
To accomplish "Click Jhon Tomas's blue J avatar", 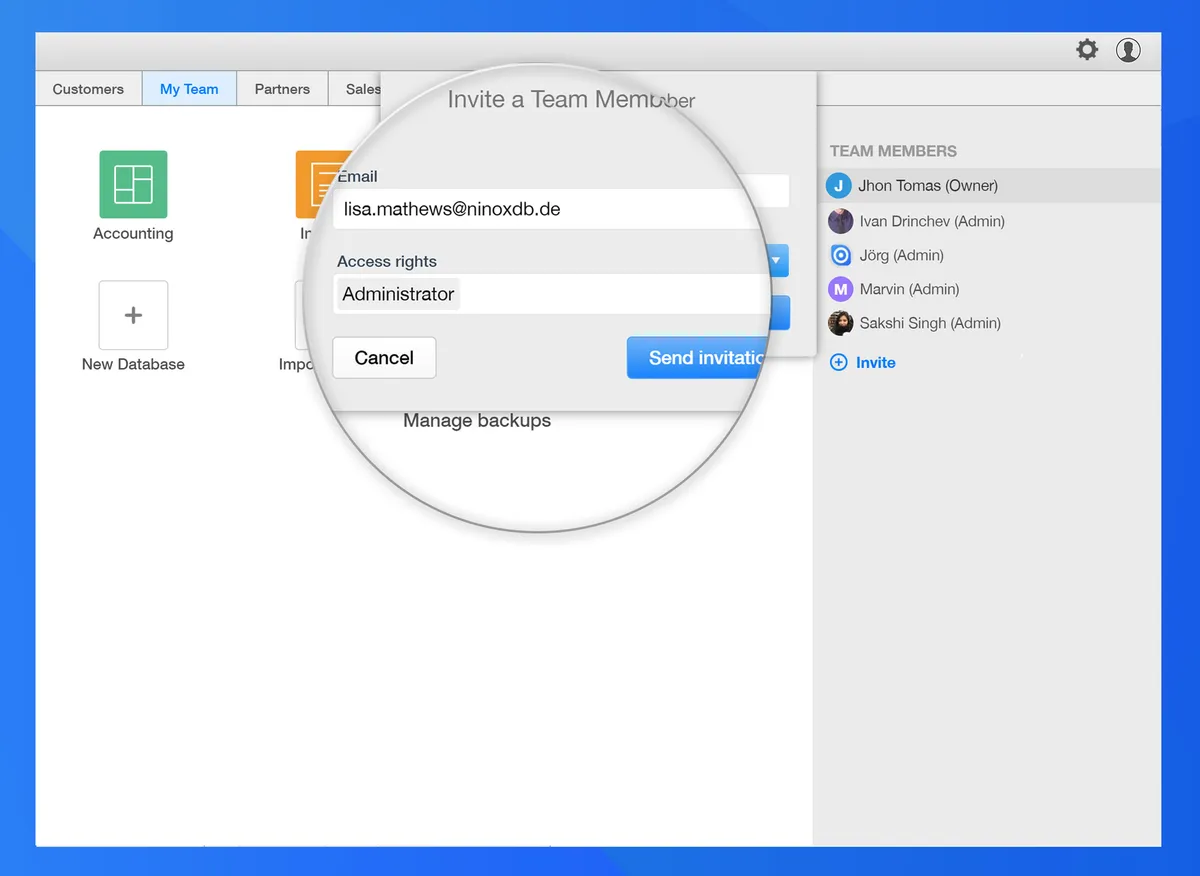I will click(x=838, y=185).
